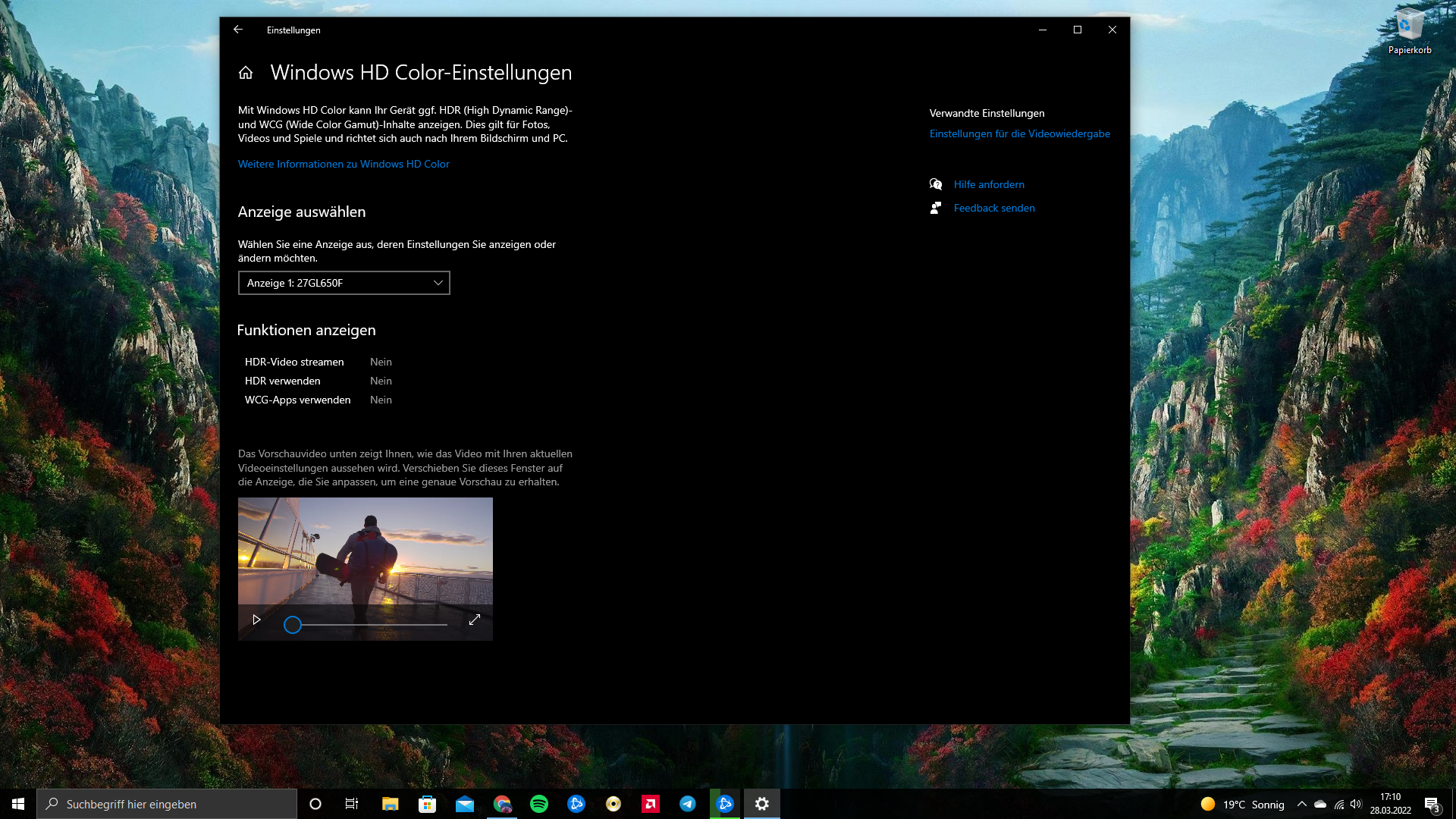Click Feedback senden link
The width and height of the screenshot is (1456, 819).
(x=993, y=208)
